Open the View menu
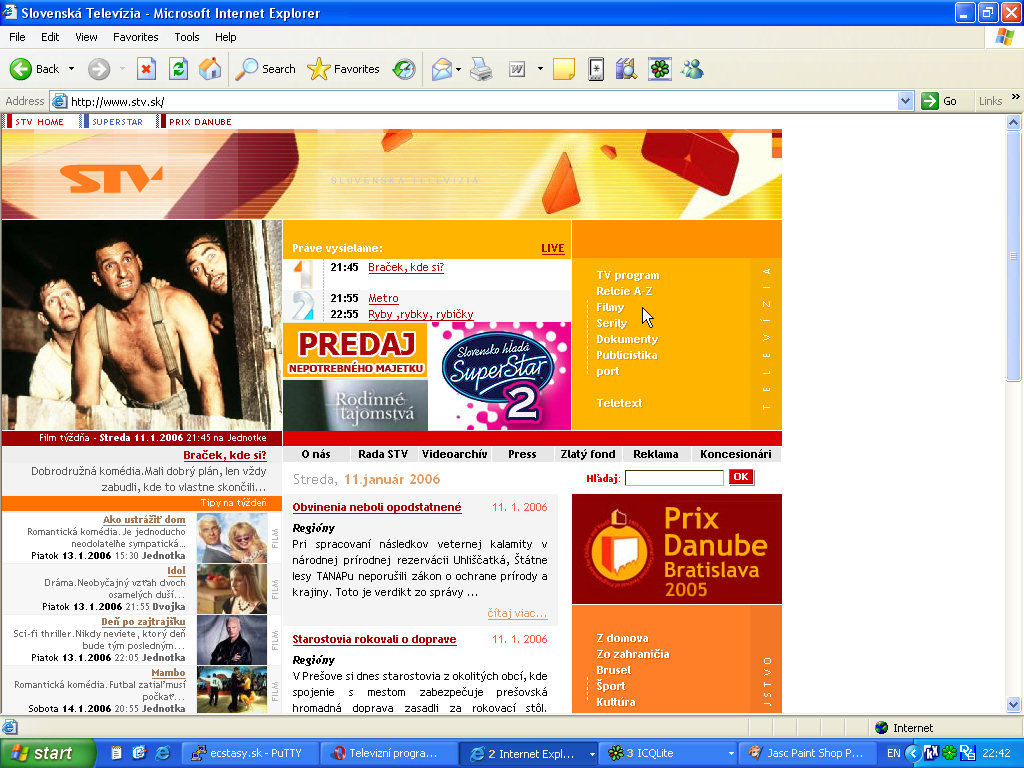 (x=86, y=37)
